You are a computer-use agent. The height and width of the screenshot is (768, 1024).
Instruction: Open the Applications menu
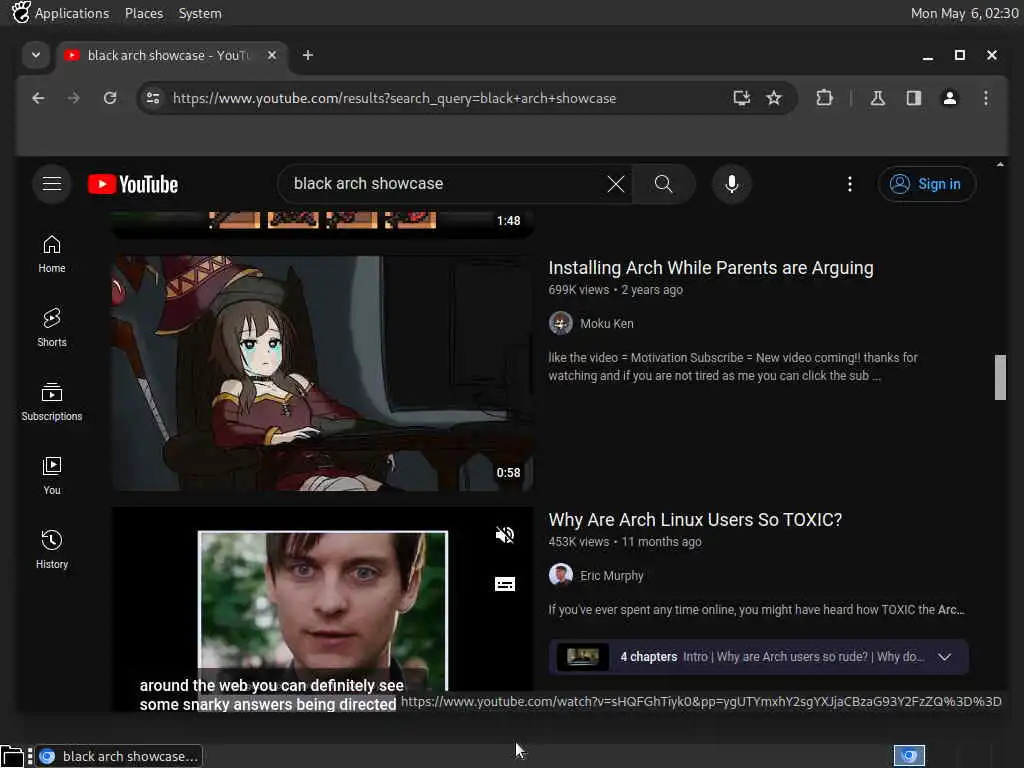[72, 13]
